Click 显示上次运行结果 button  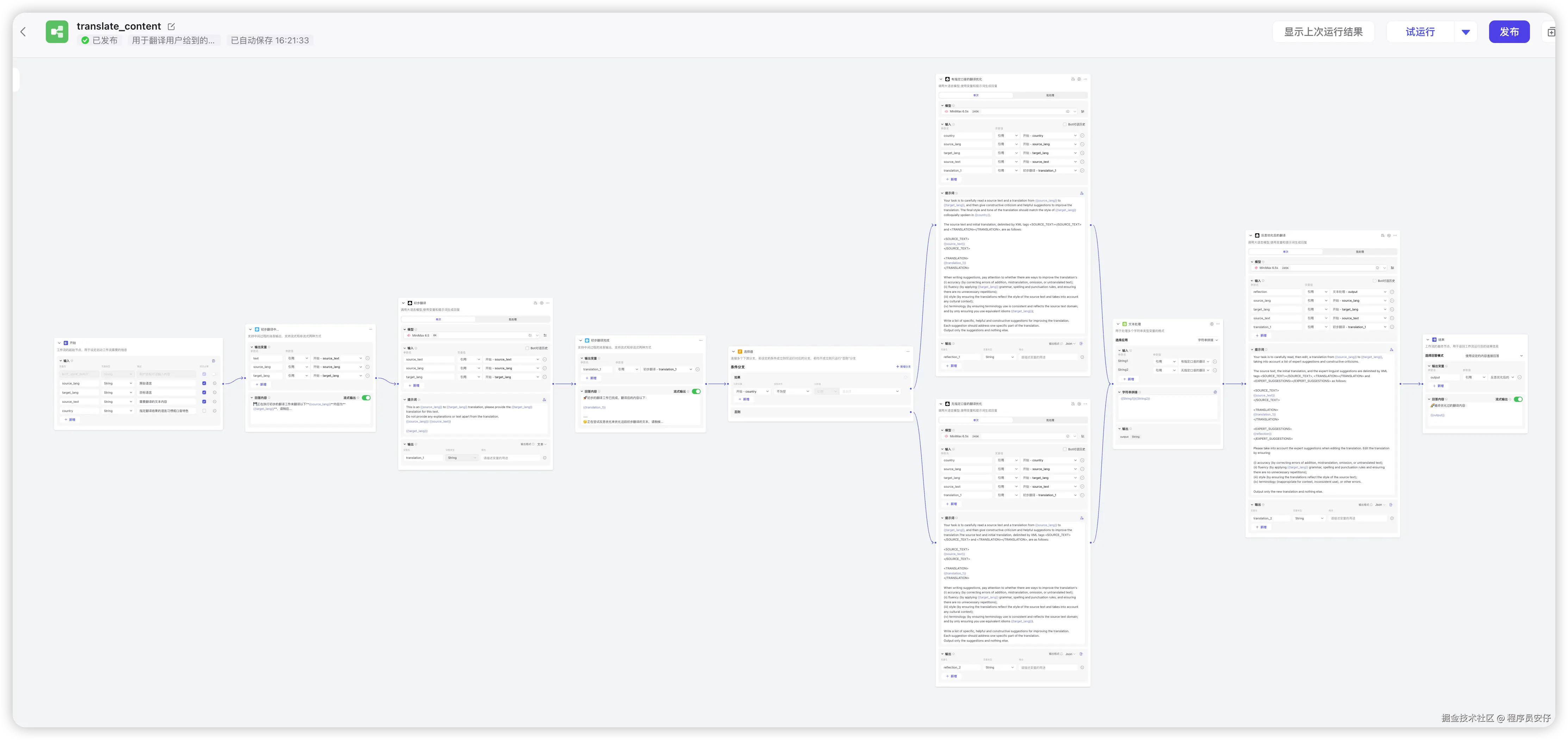[x=1323, y=32]
